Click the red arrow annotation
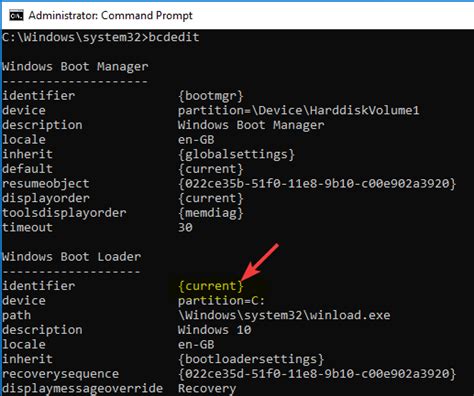The width and height of the screenshot is (474, 396). [x=260, y=262]
